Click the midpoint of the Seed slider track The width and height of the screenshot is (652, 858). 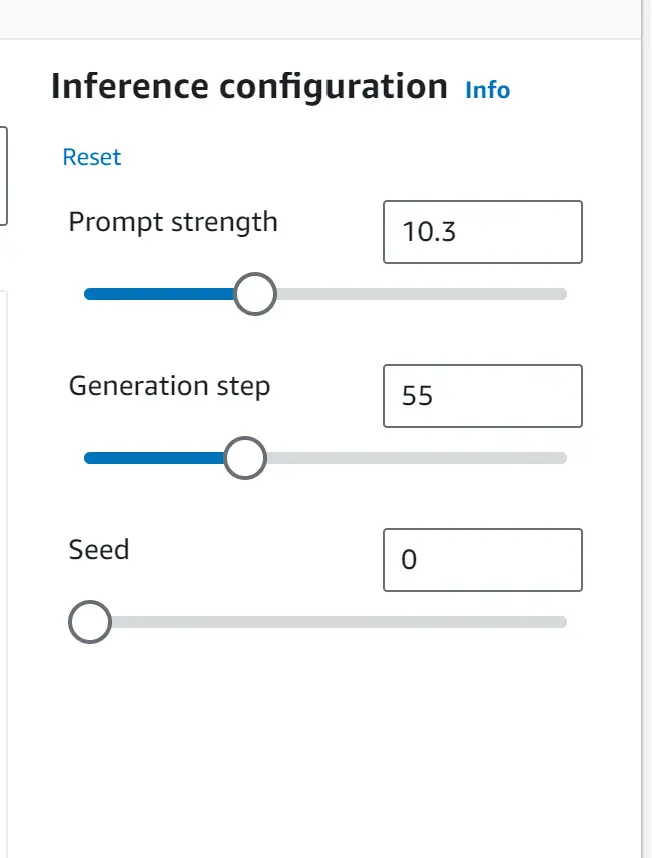point(326,622)
